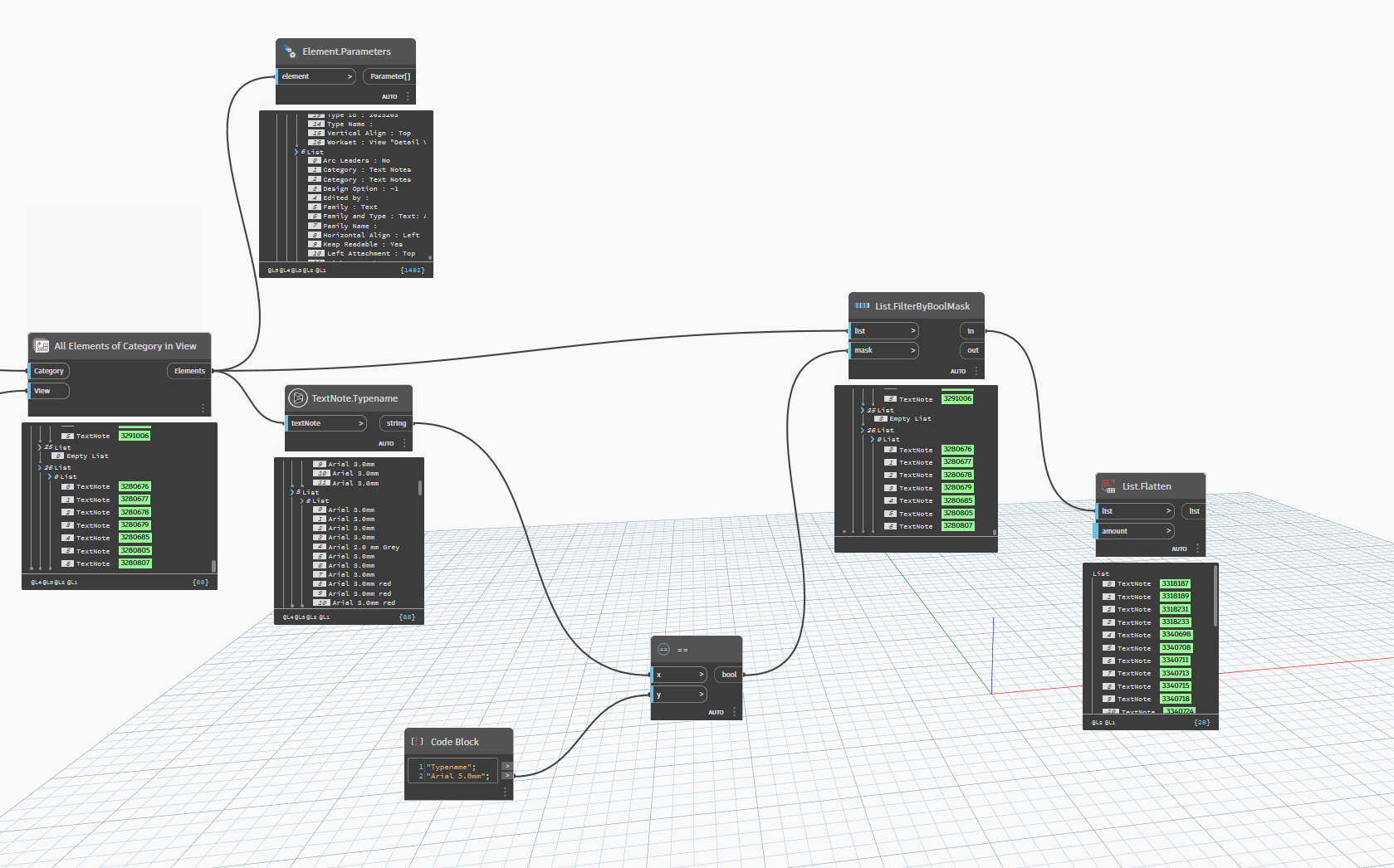Click the Parameter[] output port
The height and width of the screenshot is (868, 1394).
[389, 76]
